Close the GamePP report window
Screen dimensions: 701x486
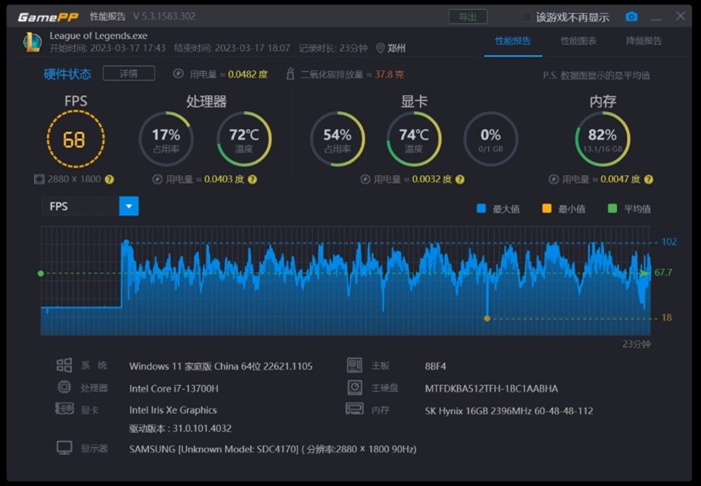coord(680,16)
